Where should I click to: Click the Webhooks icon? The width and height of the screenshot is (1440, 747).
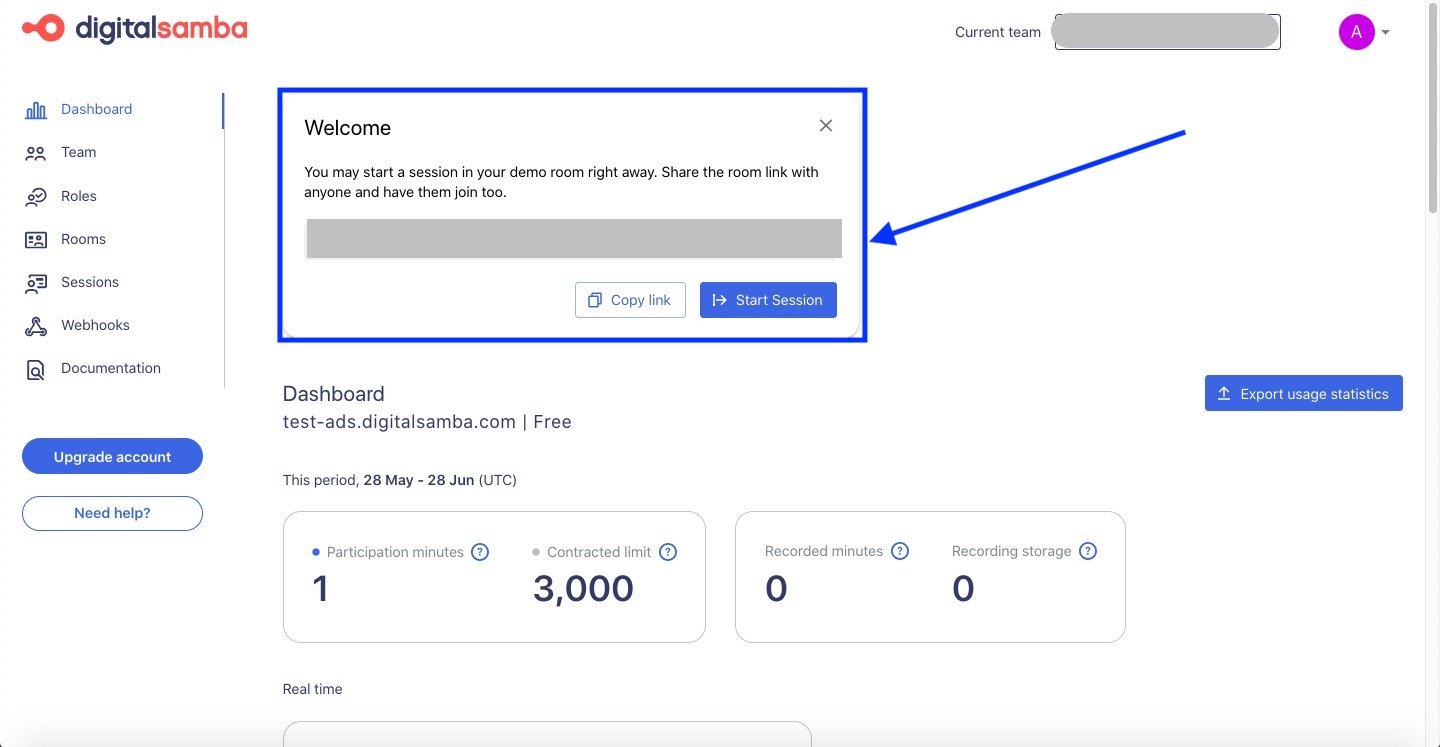click(x=36, y=325)
